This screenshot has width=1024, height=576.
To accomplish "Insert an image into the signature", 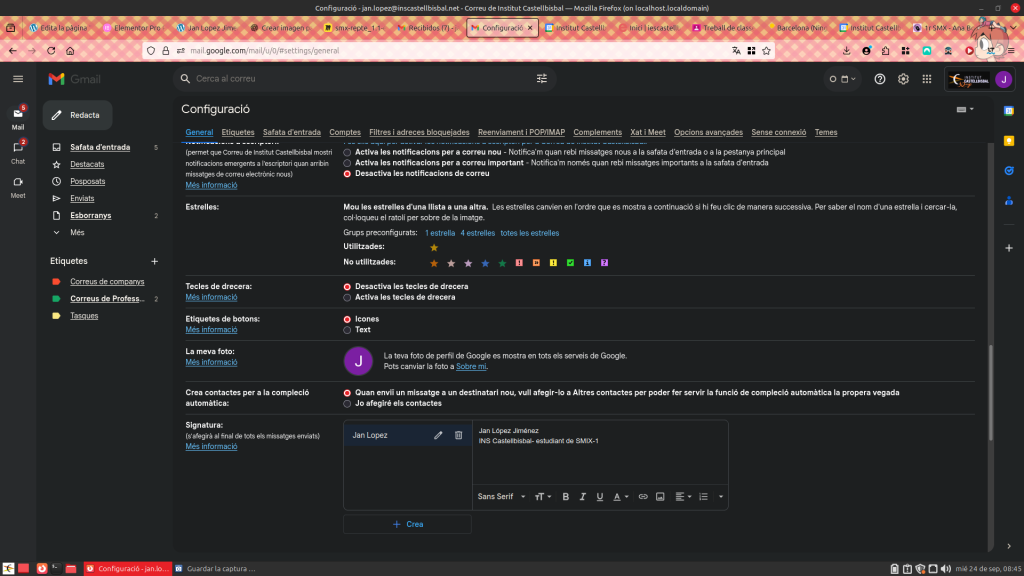I will pyautogui.click(x=660, y=496).
